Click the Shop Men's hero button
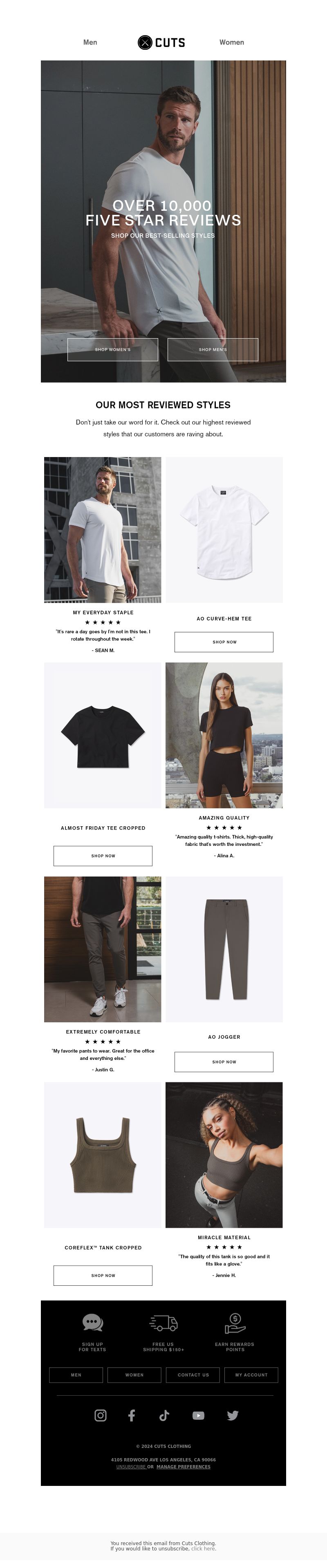The width and height of the screenshot is (327, 1568). pos(213,349)
